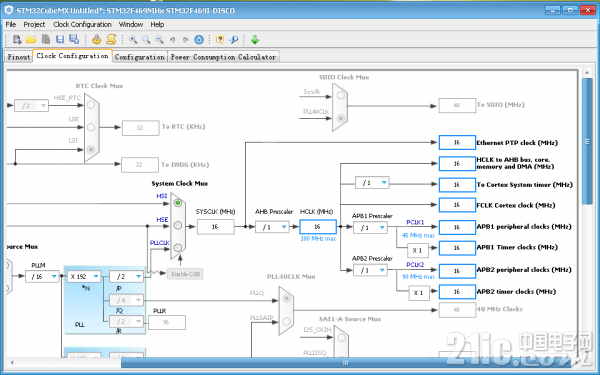Click the Open Project folder icon
600x375 pixels.
[31, 39]
